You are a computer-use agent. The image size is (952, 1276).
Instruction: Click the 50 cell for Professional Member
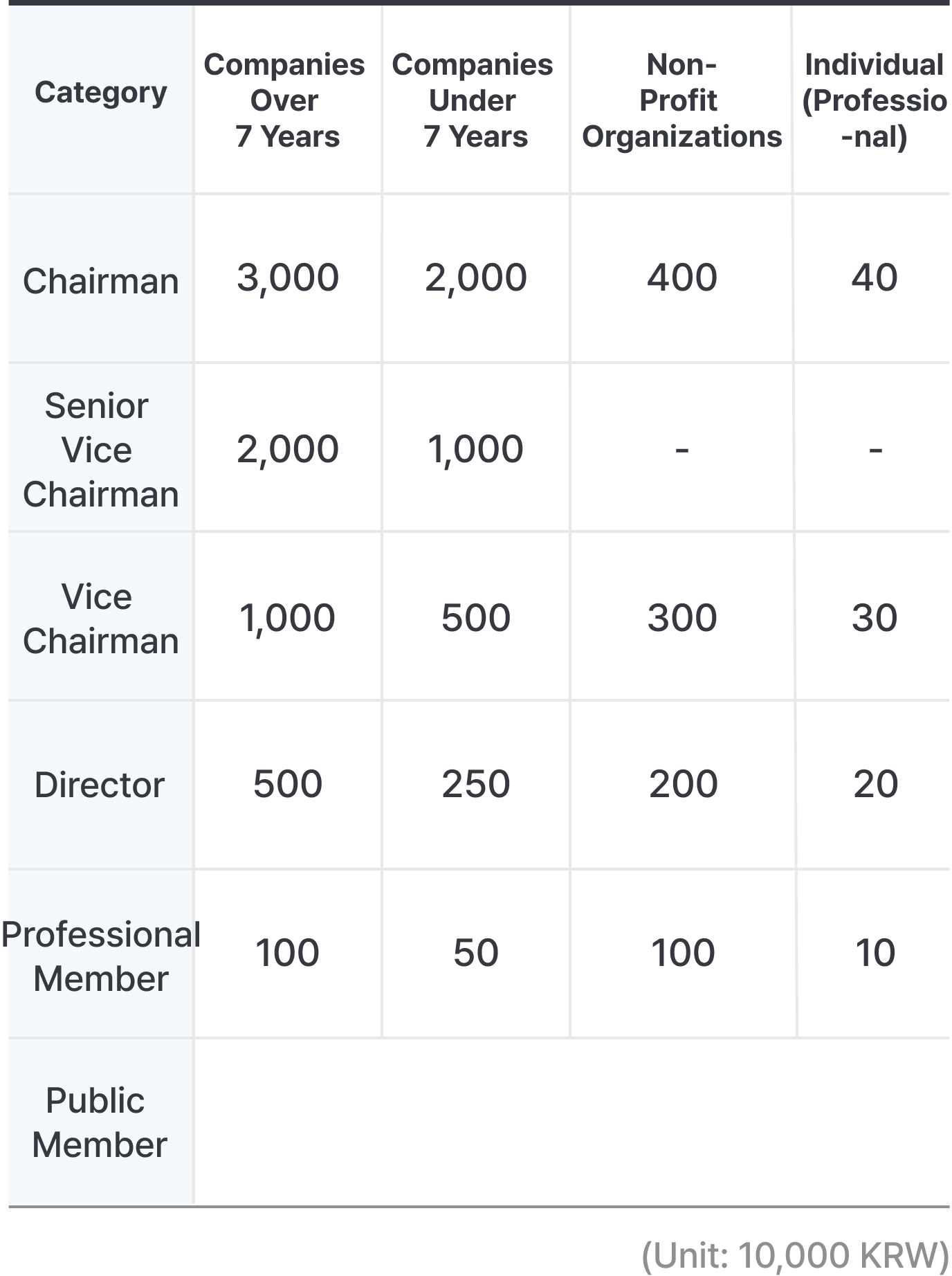(x=476, y=953)
